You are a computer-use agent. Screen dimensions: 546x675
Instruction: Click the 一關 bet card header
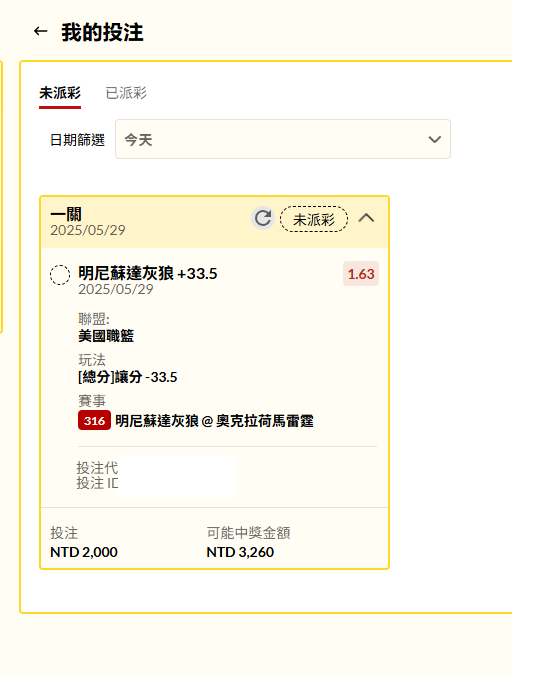point(214,222)
